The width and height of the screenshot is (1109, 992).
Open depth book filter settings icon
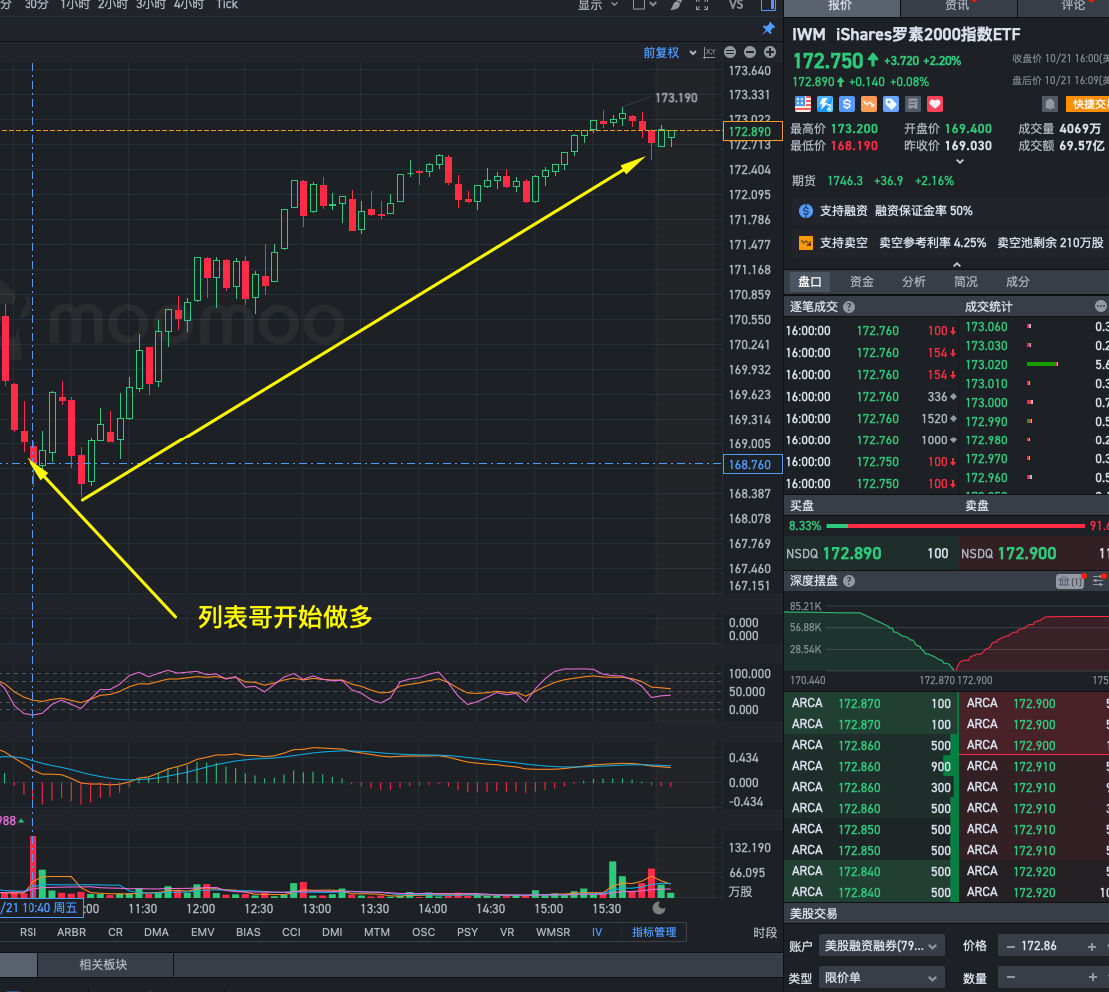[1099, 580]
